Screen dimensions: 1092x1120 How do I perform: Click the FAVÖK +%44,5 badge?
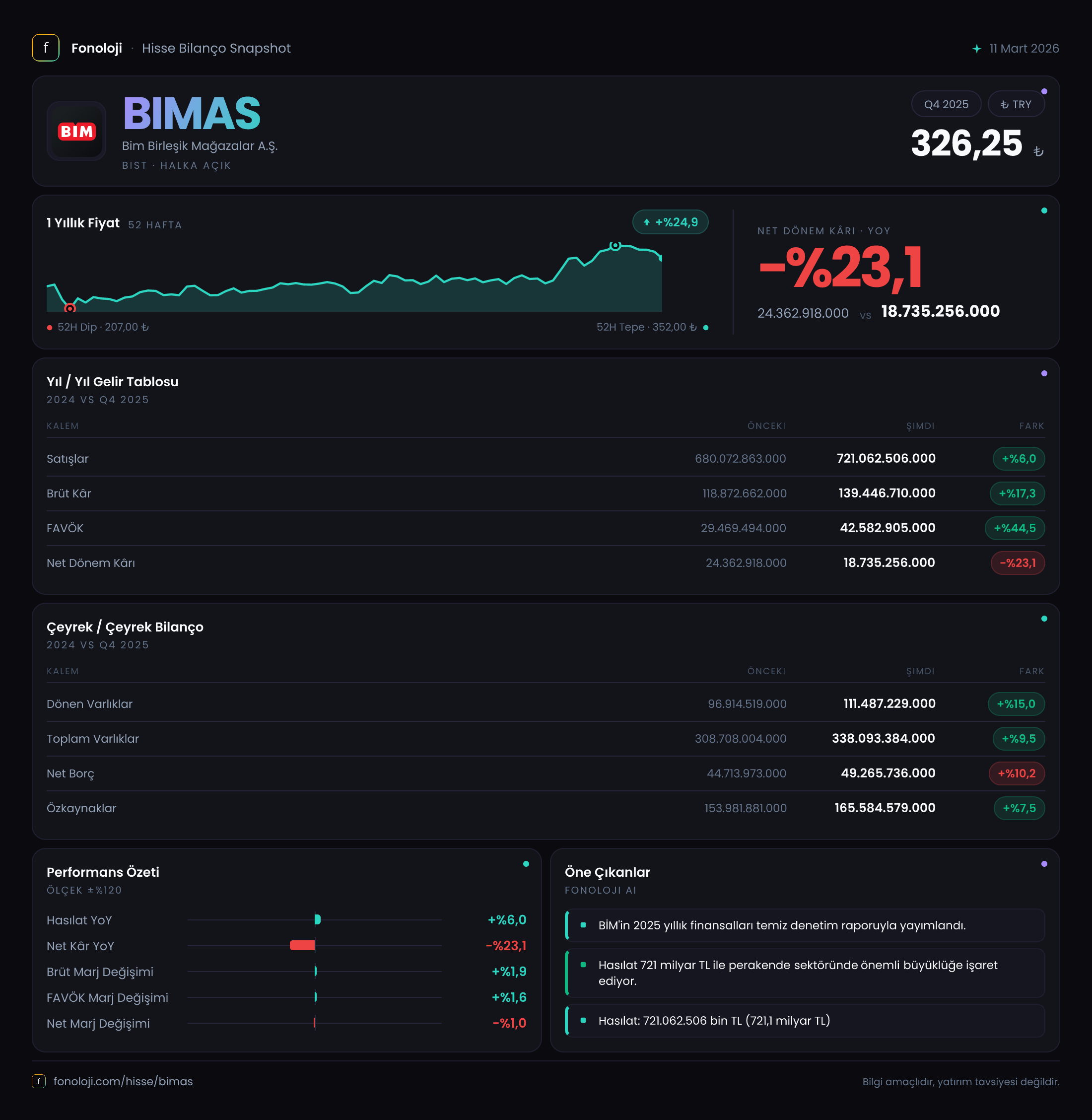pos(1015,528)
